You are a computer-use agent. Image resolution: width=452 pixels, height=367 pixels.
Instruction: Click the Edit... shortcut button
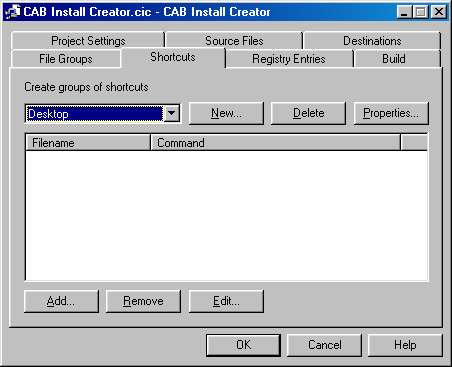tap(226, 301)
